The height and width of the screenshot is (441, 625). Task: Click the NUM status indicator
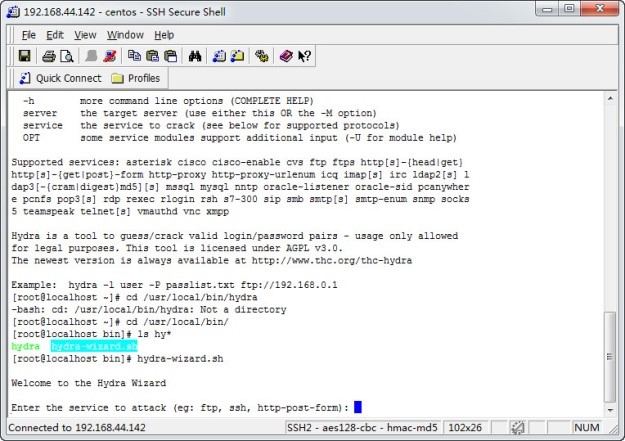pyautogui.click(x=587, y=428)
